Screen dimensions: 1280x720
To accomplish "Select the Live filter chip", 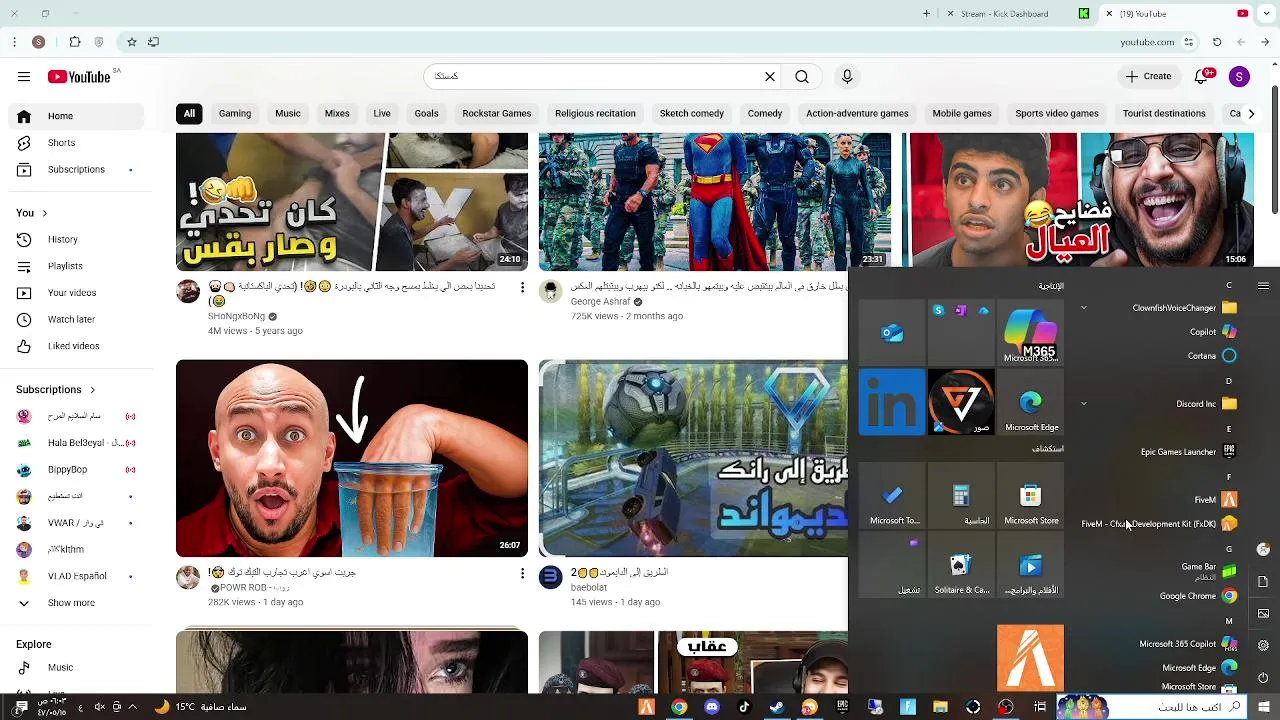I will pos(382,114).
